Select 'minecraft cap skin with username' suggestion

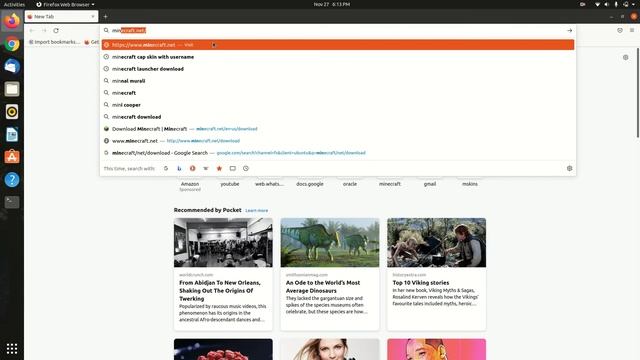[x=338, y=57]
